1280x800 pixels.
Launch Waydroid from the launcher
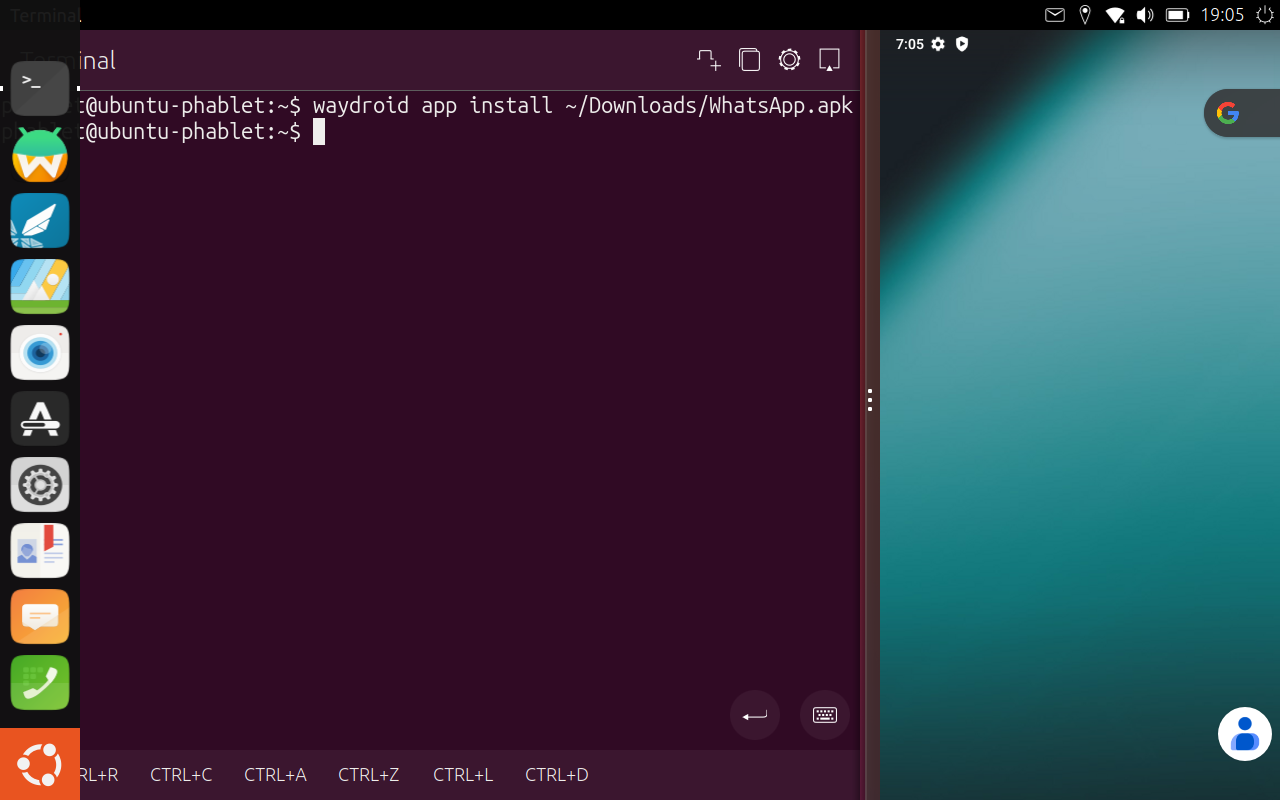coord(40,155)
